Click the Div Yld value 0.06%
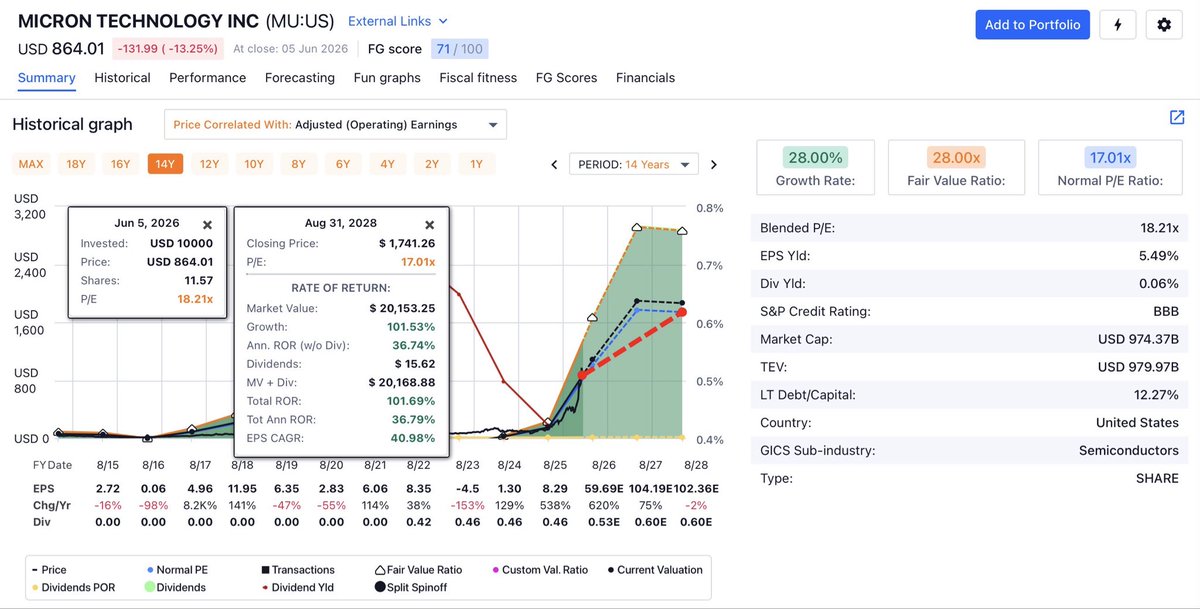Image resolution: width=1200 pixels, height=609 pixels. coord(1160,283)
